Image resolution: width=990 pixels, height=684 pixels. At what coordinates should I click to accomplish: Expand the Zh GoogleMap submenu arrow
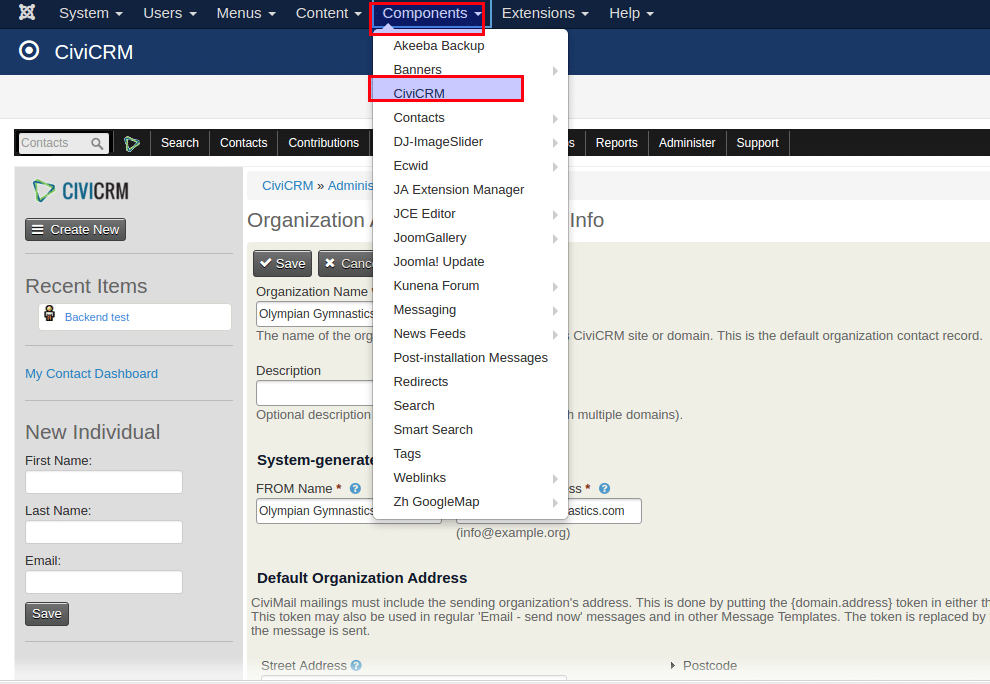555,503
